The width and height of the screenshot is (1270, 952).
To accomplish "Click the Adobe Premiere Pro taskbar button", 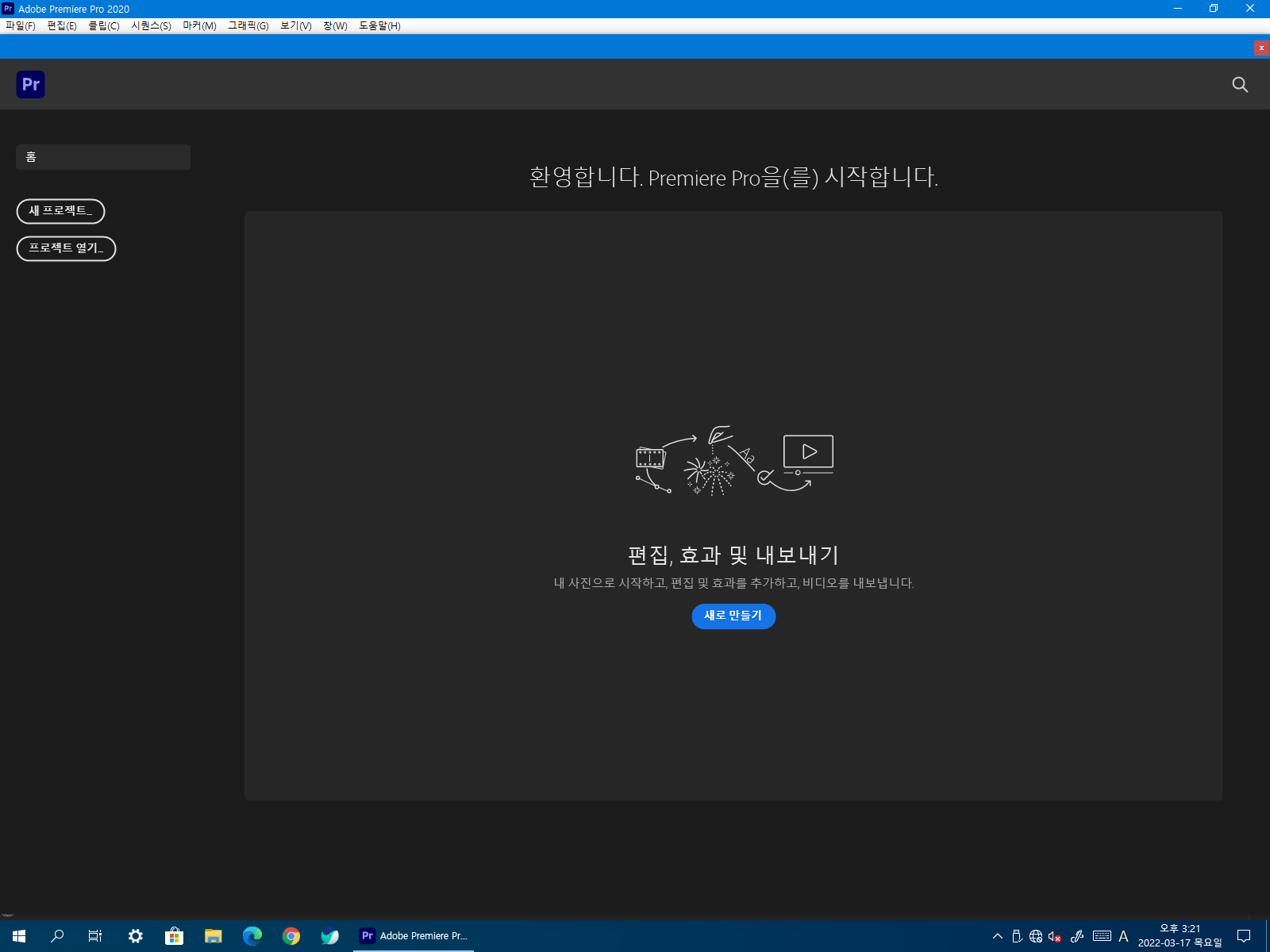I will tap(414, 936).
